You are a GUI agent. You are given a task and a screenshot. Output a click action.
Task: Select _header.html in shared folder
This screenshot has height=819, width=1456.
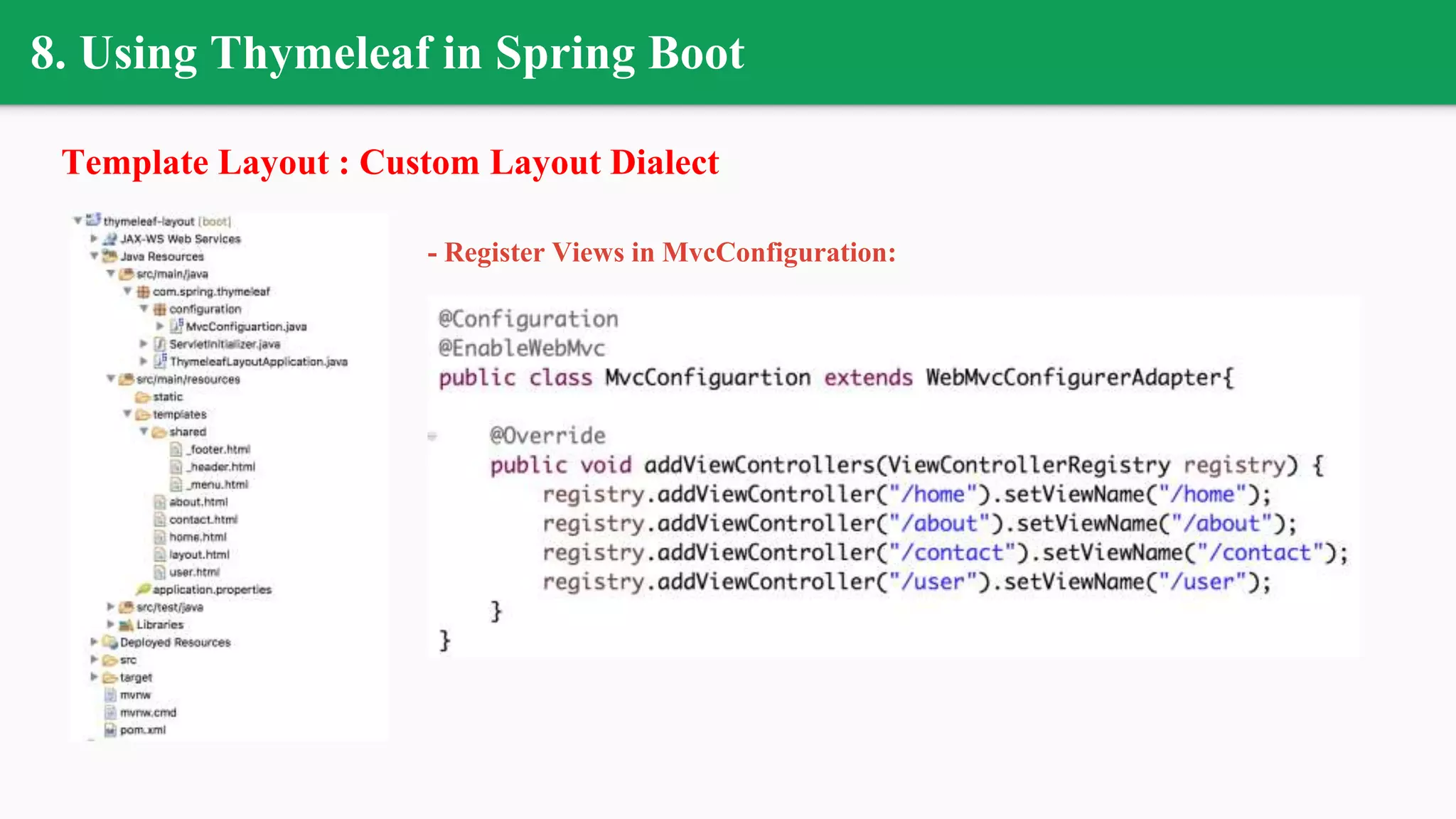pyautogui.click(x=220, y=467)
